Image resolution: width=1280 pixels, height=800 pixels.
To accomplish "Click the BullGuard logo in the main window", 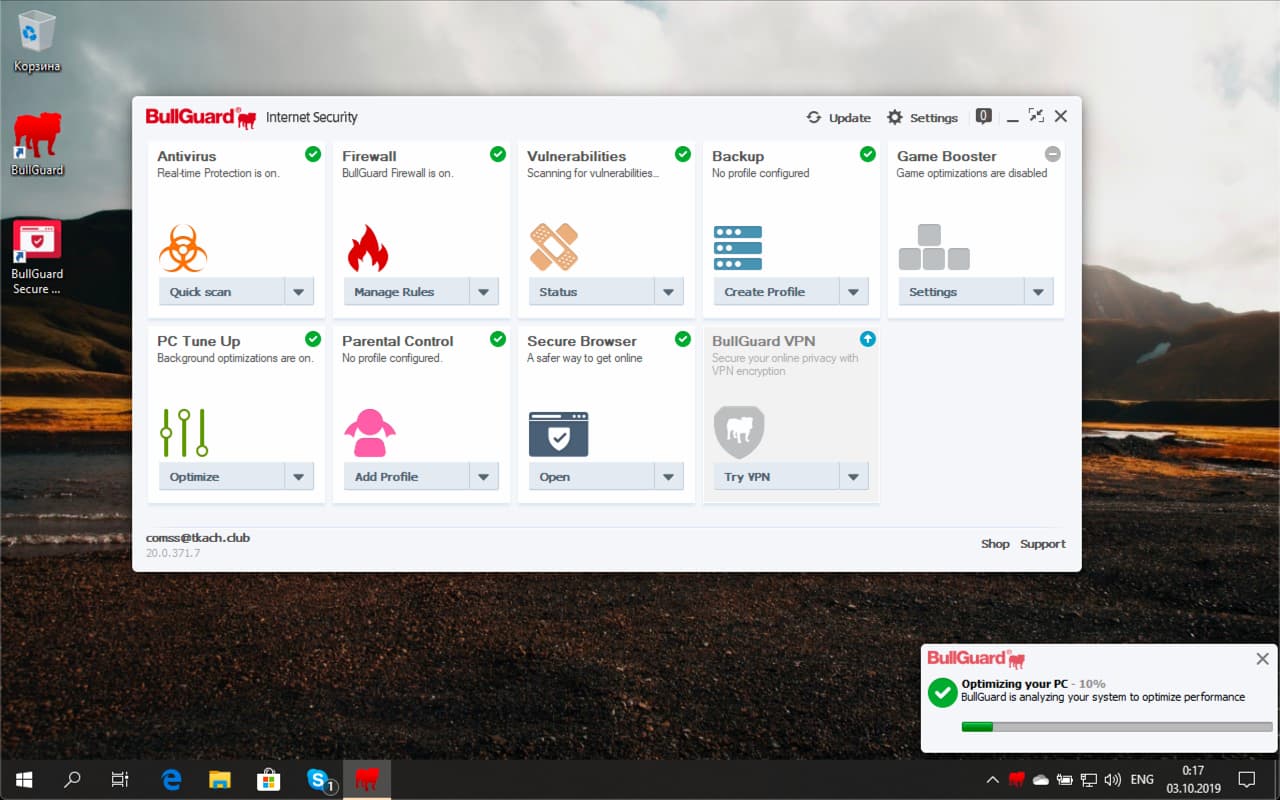I will (x=201, y=117).
